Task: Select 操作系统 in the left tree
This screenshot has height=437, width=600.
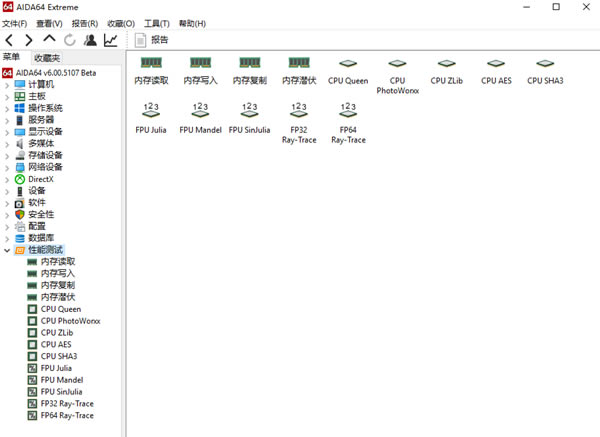Action: pos(45,108)
